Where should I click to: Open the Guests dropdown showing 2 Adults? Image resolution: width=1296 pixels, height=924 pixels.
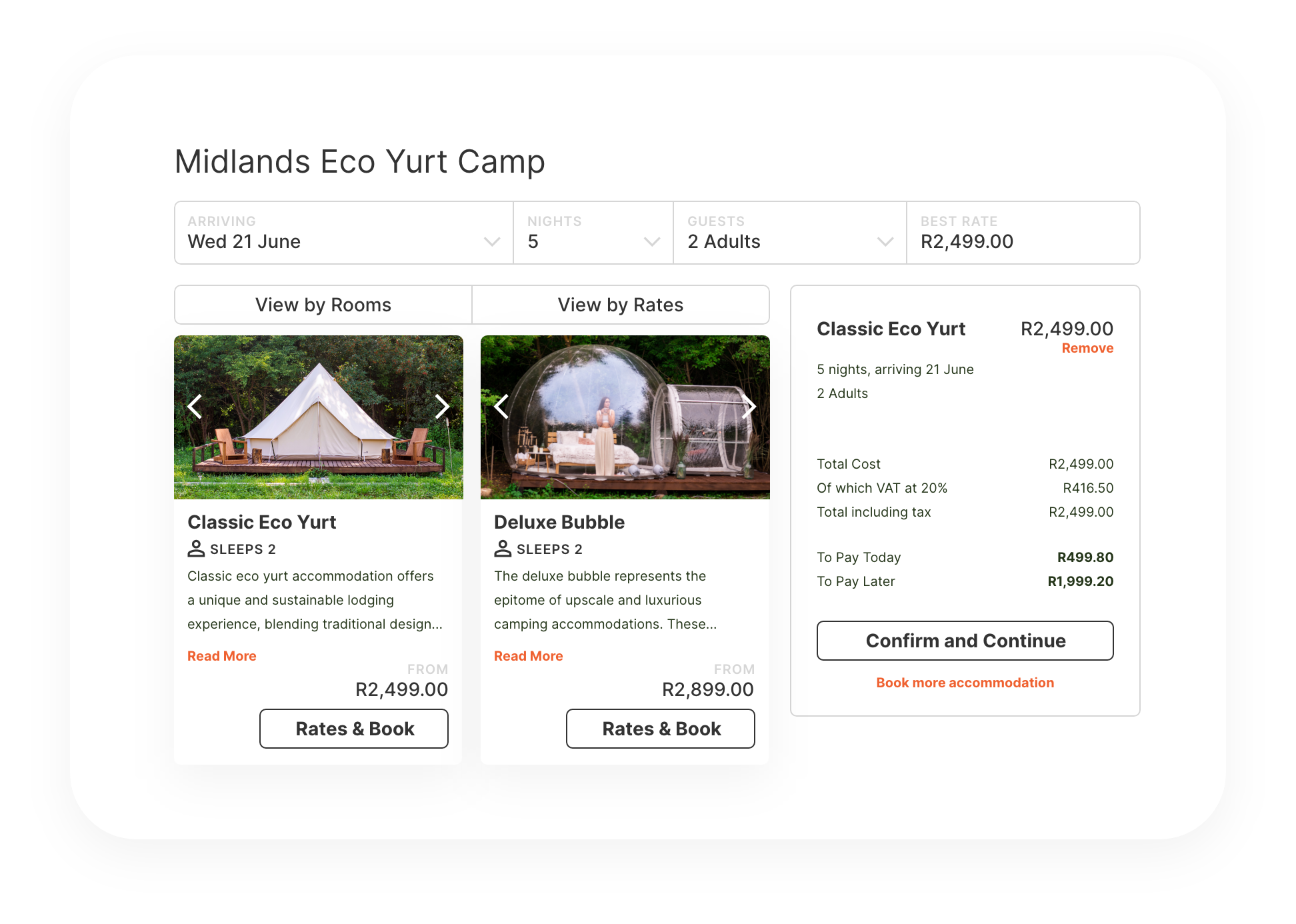tap(790, 233)
